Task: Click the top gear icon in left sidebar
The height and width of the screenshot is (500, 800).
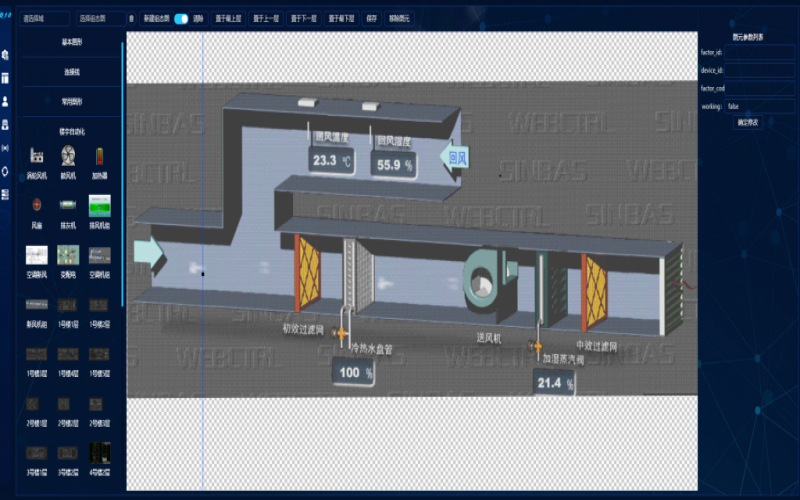Action: (x=6, y=54)
